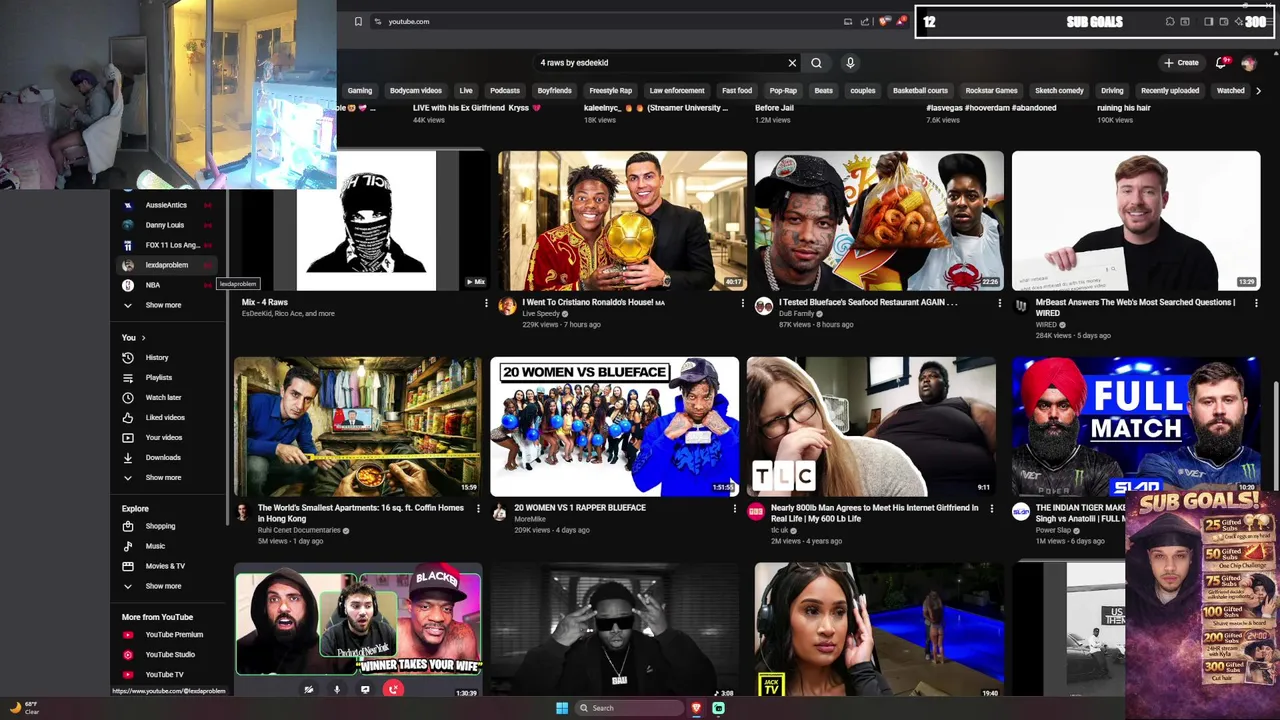Select the Law enforcement chip
Viewport: 1280px width, 720px height.
pos(677,91)
